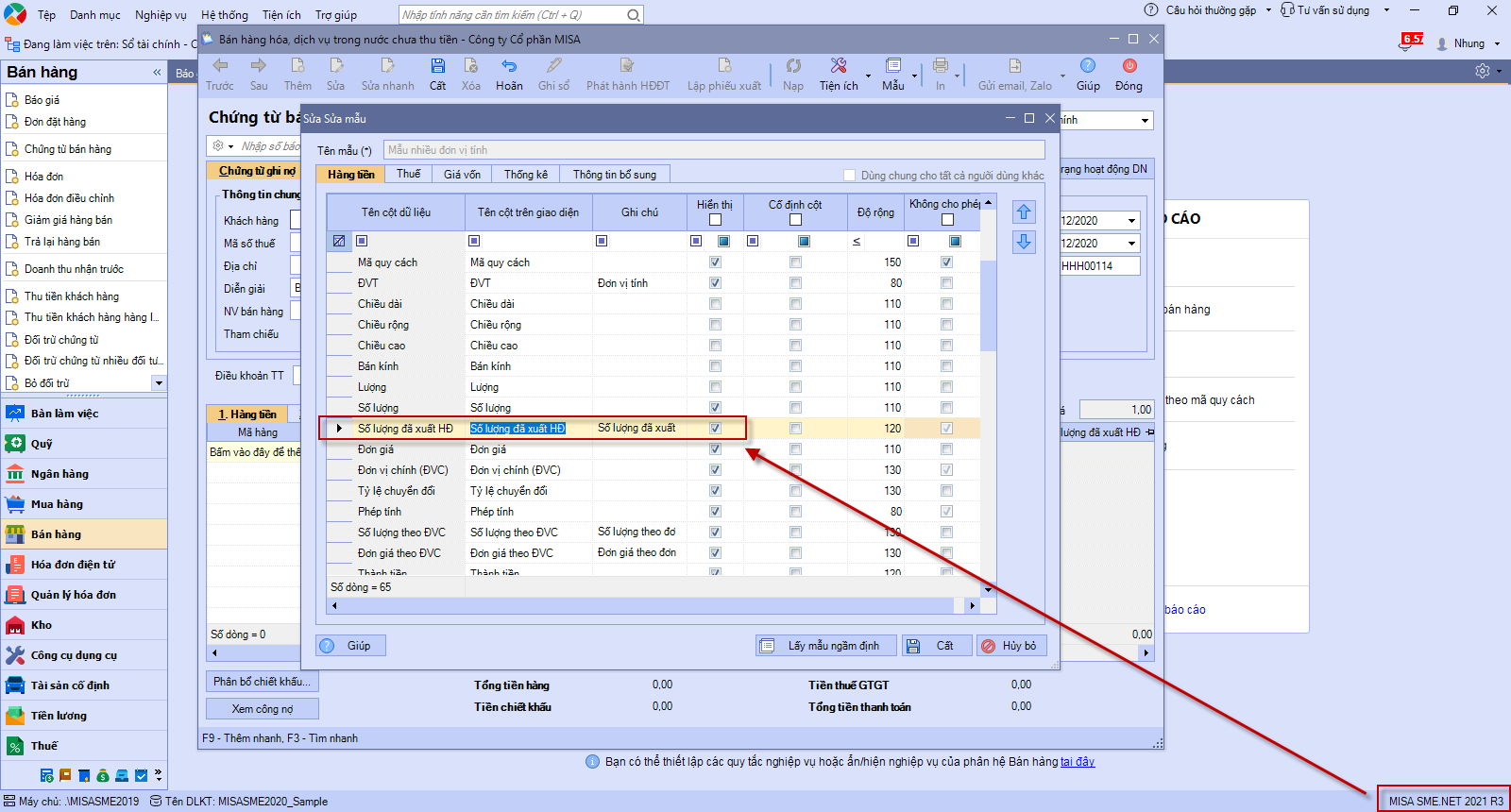Screen dimensions: 1511x812
Task: Click the Cất save icon in toolbar
Action: (x=437, y=66)
